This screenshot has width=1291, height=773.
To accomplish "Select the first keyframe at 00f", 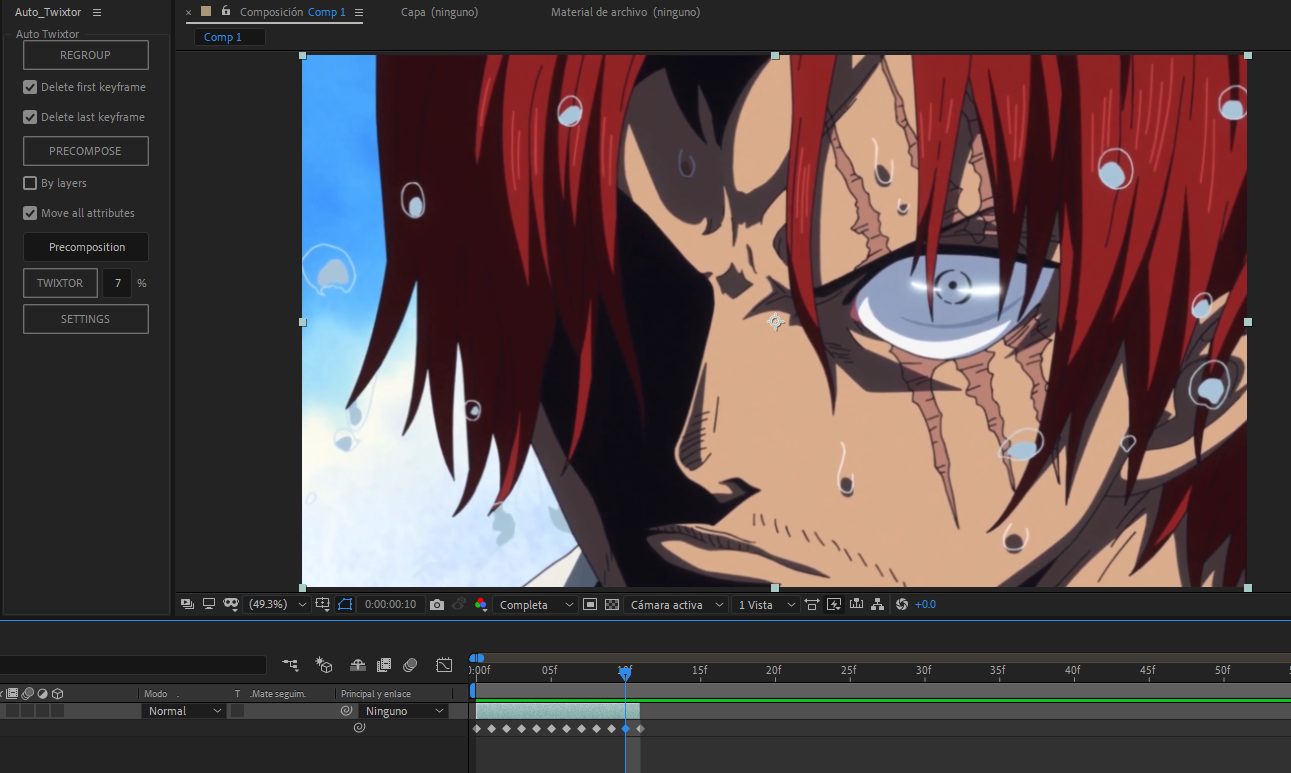I will tap(477, 728).
